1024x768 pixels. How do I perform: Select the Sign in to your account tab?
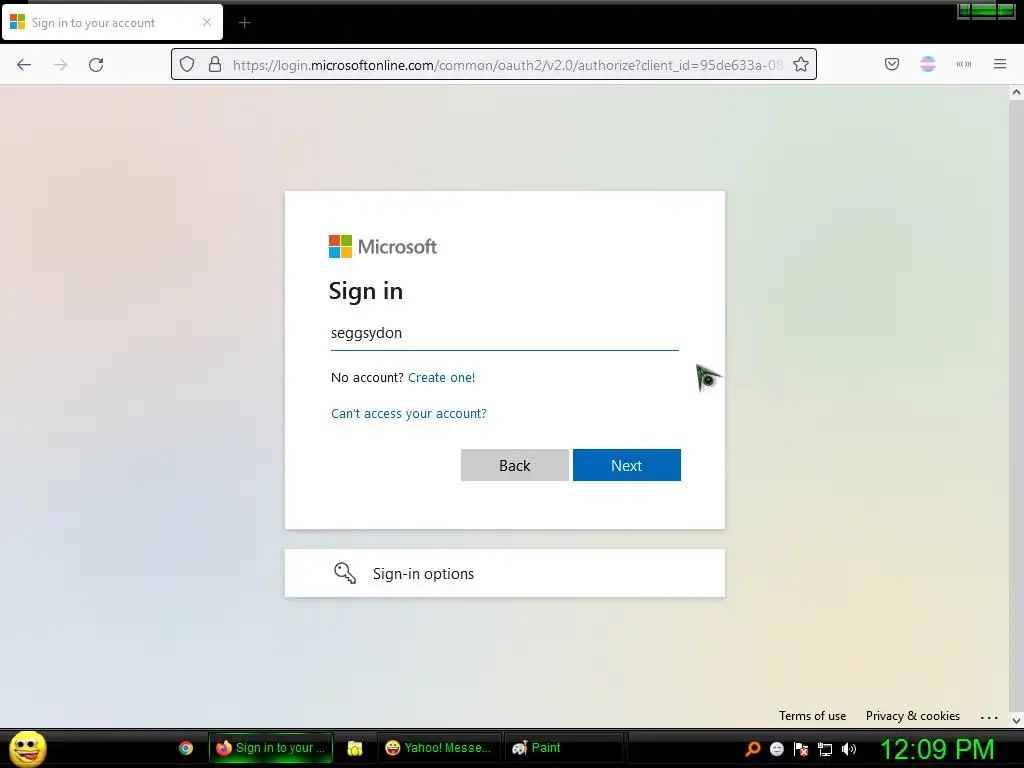pos(112,22)
